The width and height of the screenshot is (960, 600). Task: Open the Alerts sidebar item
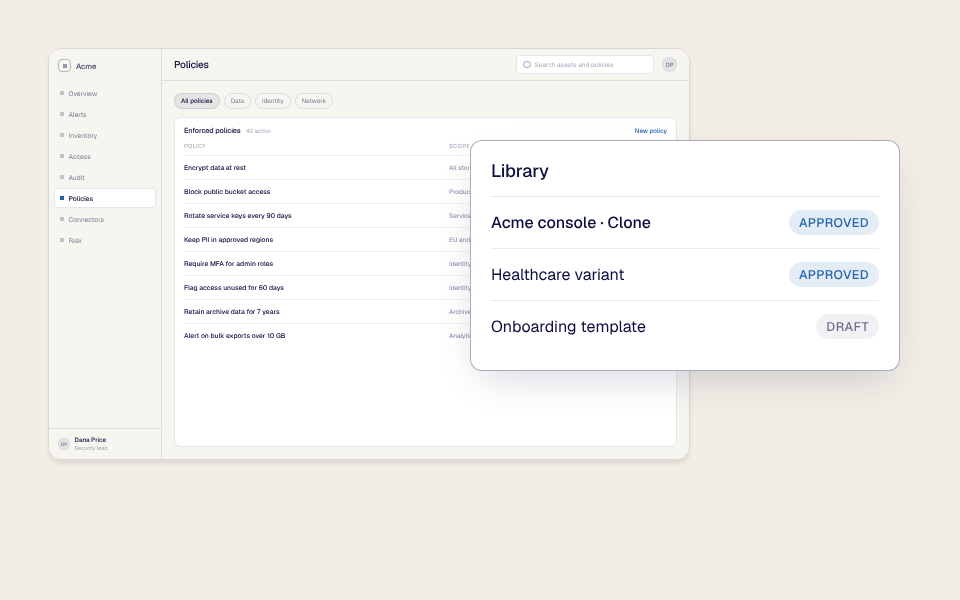105,114
